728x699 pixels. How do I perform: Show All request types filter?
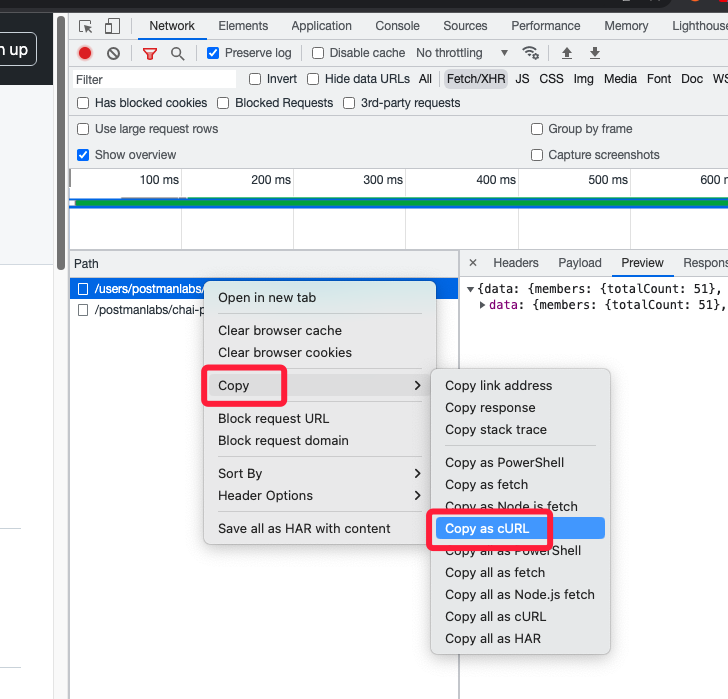point(425,79)
